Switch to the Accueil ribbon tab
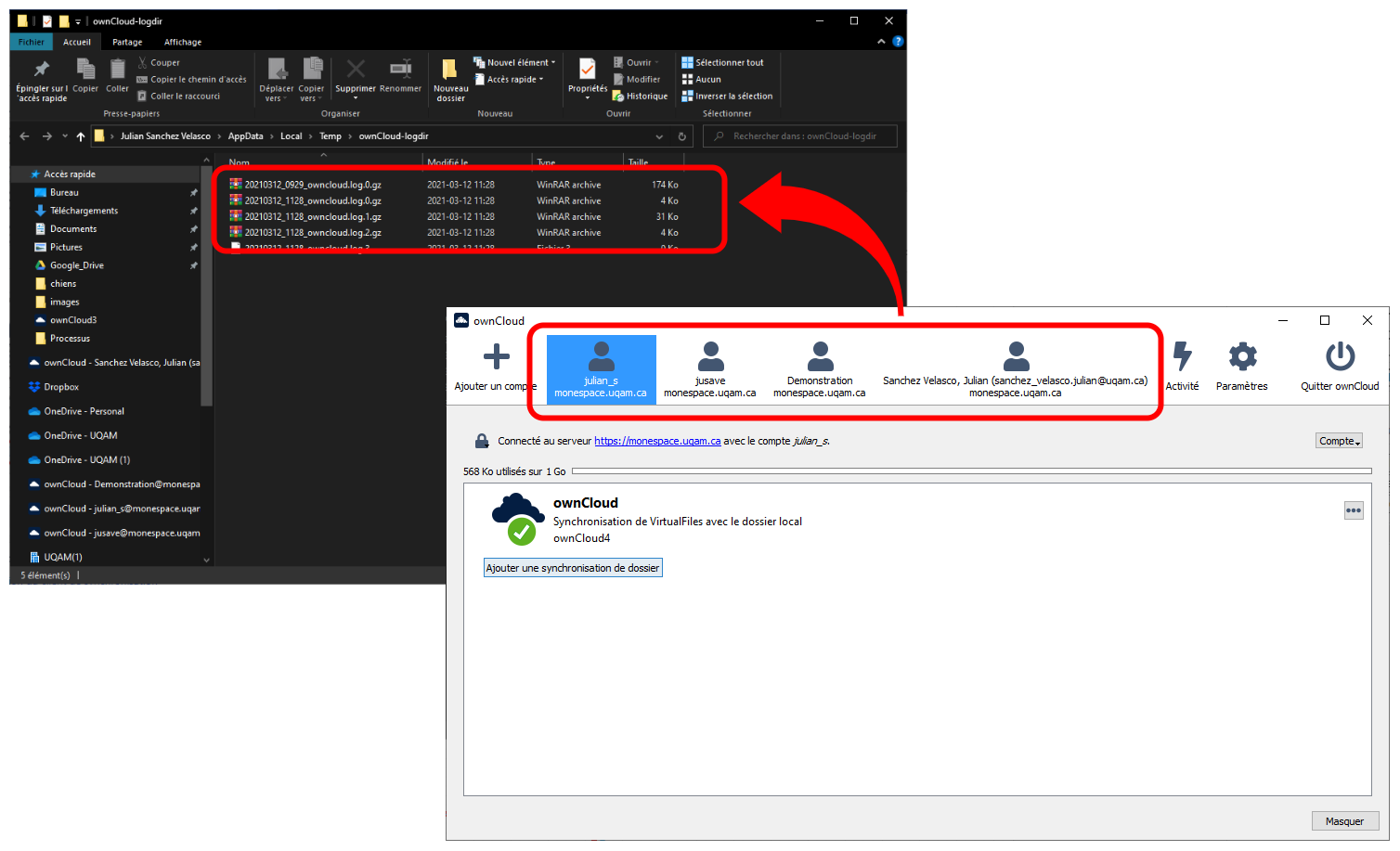The image size is (1400, 851). click(77, 42)
